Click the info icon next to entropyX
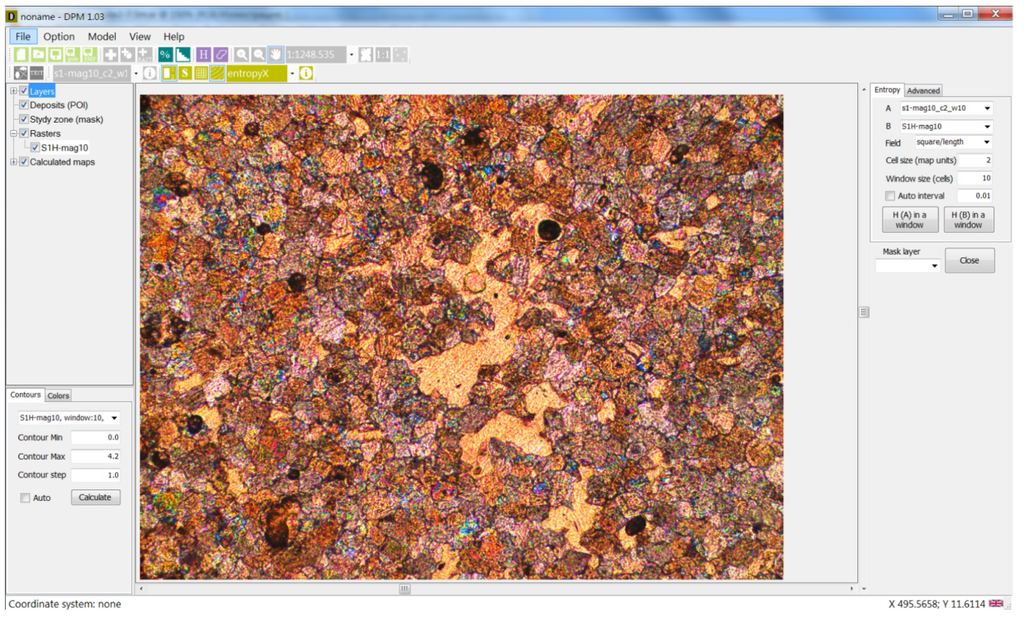Screen dimensions: 1024x619 tap(306, 72)
